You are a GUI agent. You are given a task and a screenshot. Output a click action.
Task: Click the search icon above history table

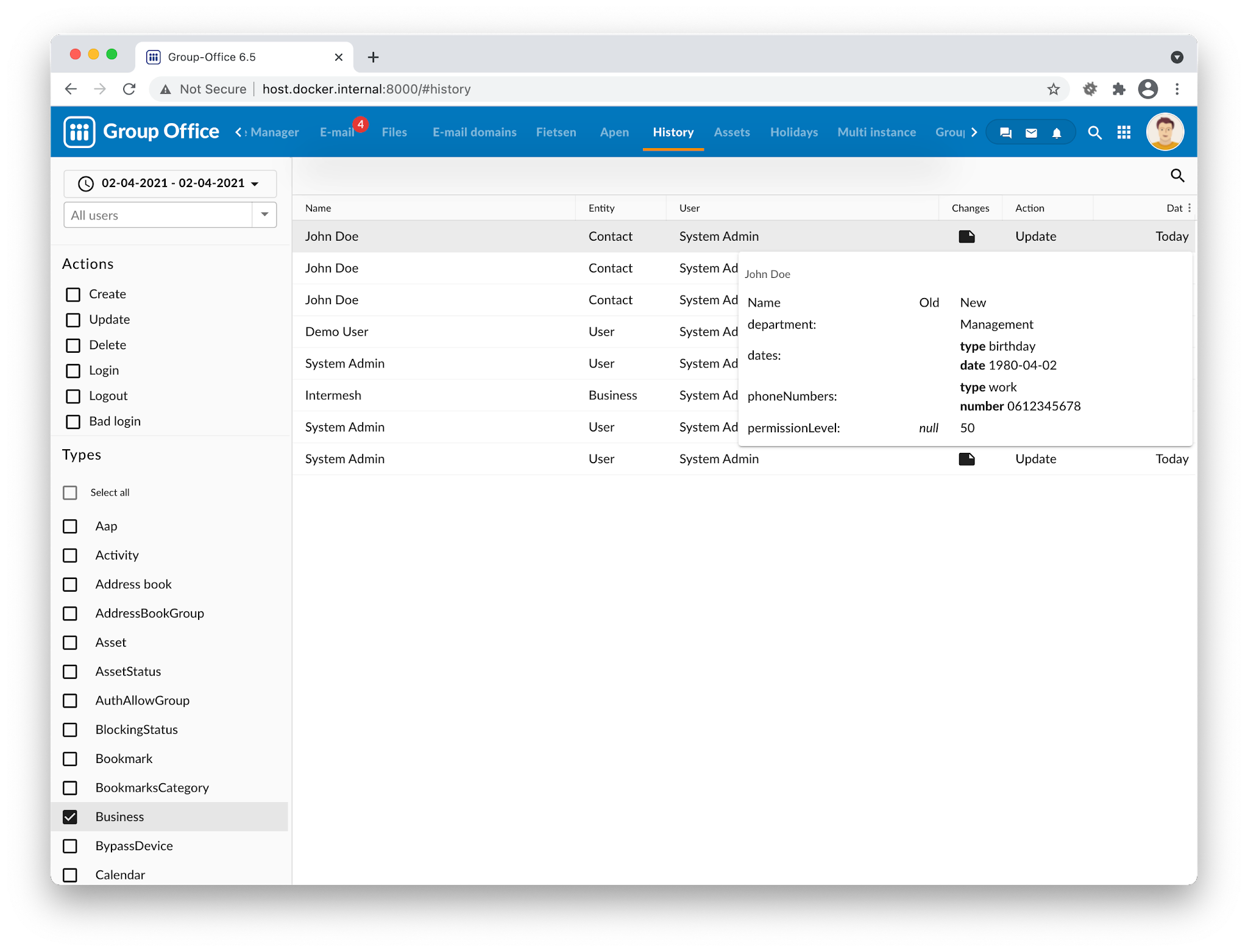pyautogui.click(x=1177, y=176)
